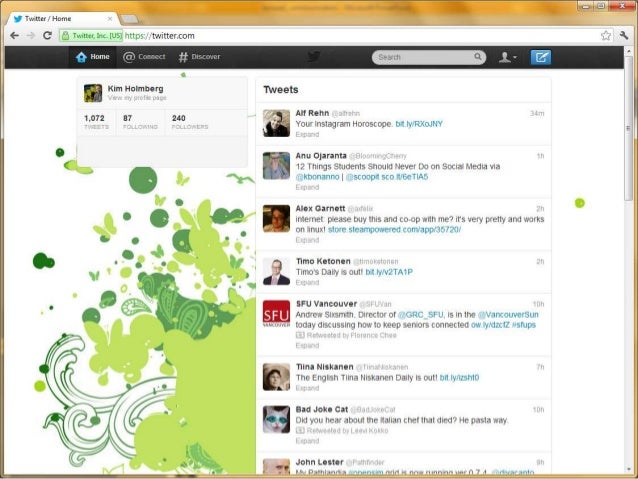Click the retweet icon by Leevi Kokko
The height and width of the screenshot is (479, 638).
(300, 431)
